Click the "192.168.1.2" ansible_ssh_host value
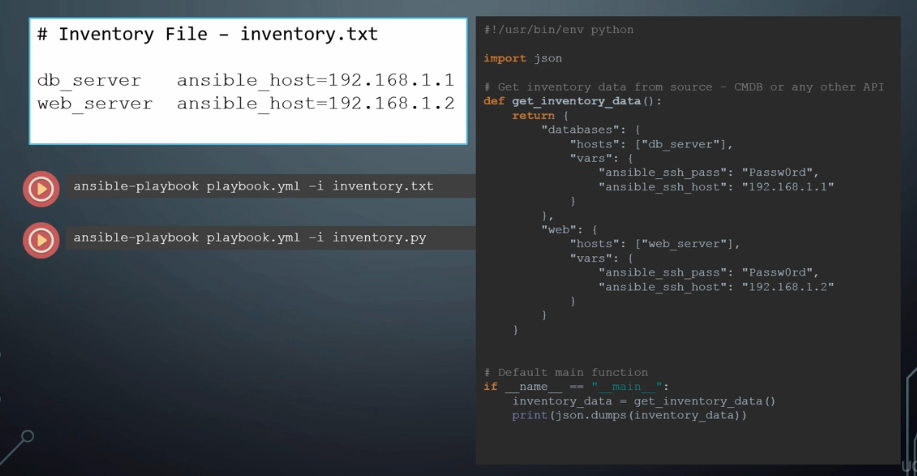 point(788,287)
